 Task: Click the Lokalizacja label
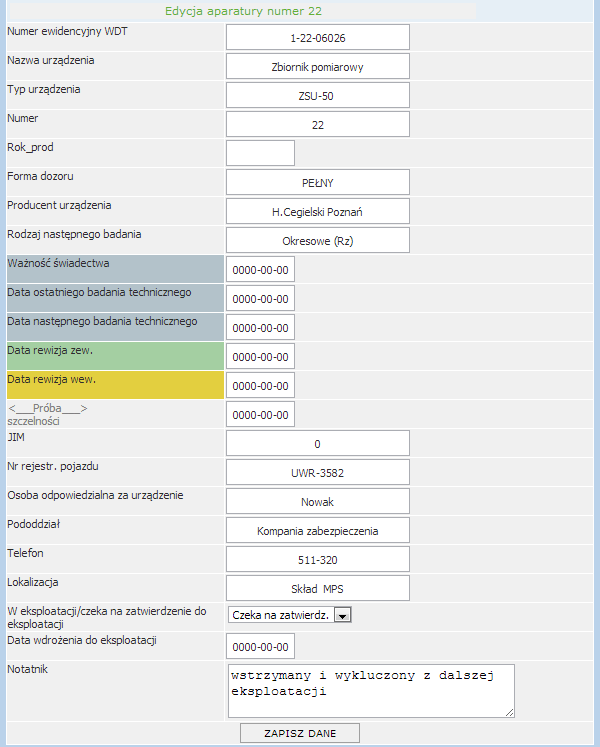(33, 582)
